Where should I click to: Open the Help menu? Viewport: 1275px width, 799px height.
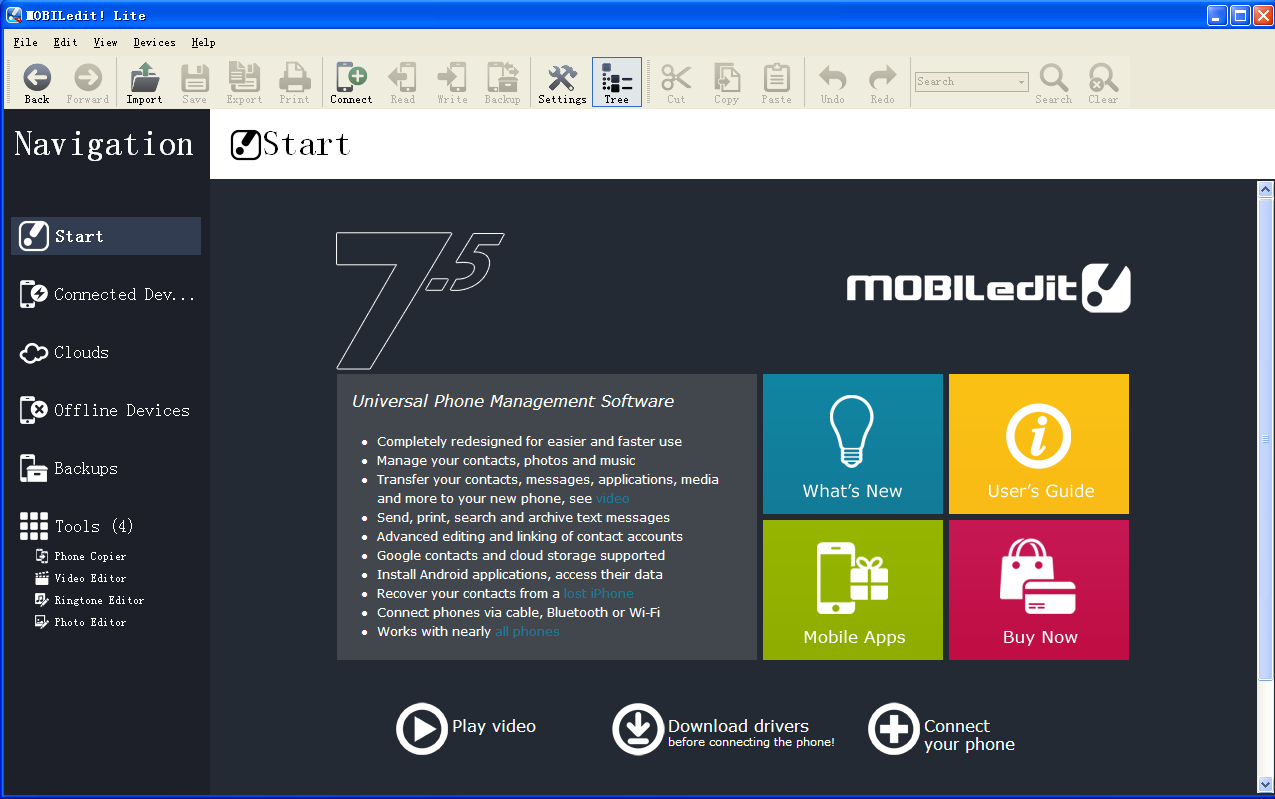coord(203,42)
